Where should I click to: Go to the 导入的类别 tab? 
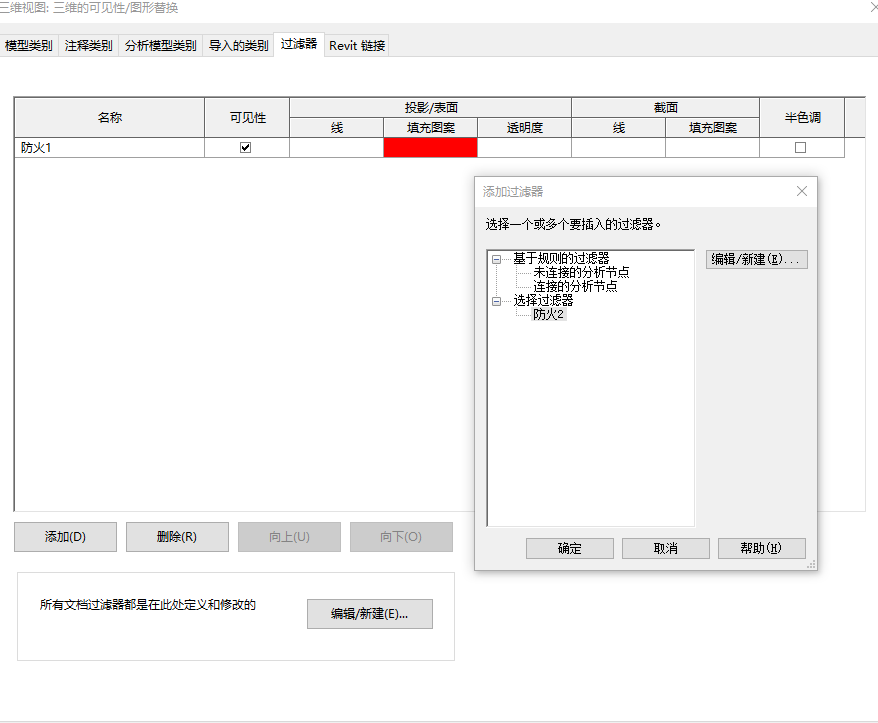tap(239, 45)
